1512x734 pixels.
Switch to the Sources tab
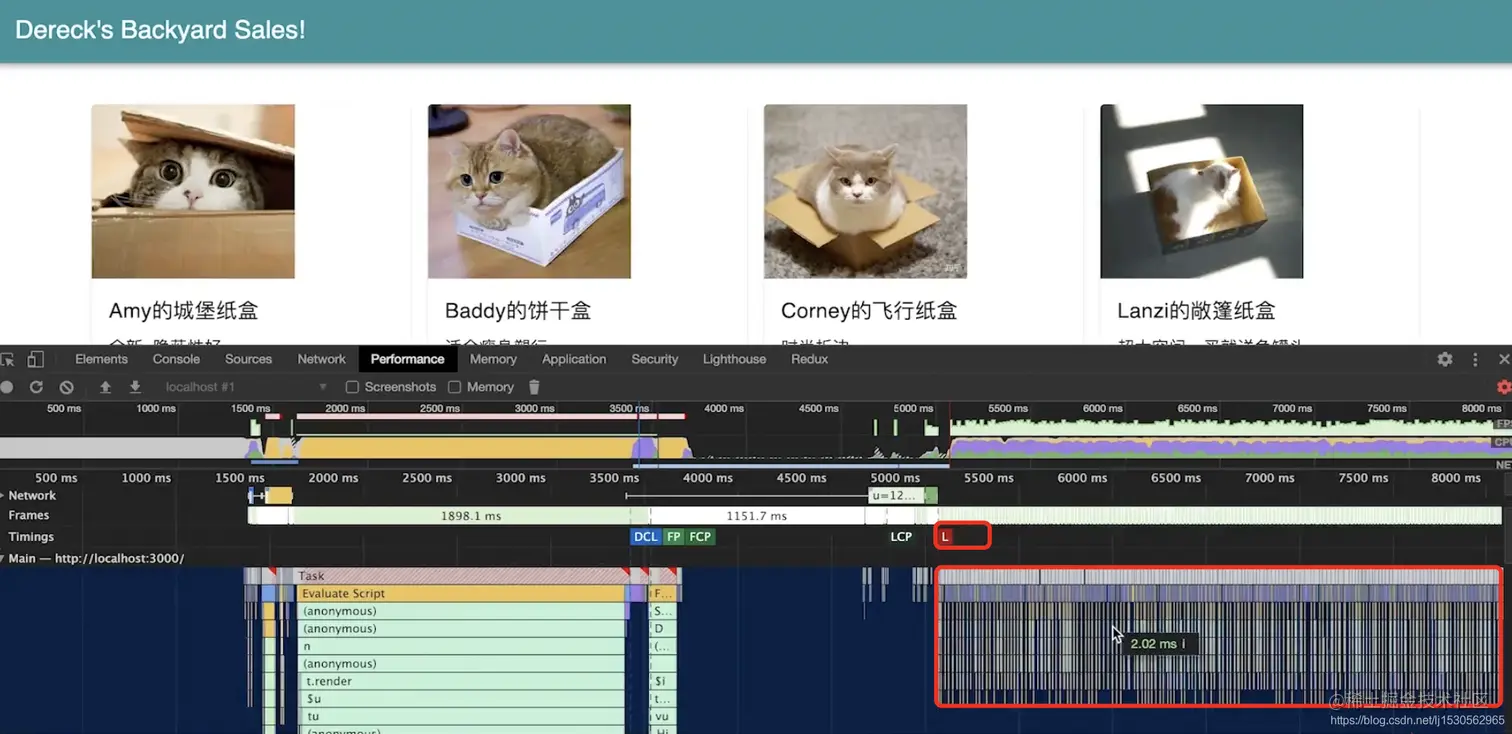[x=248, y=359]
